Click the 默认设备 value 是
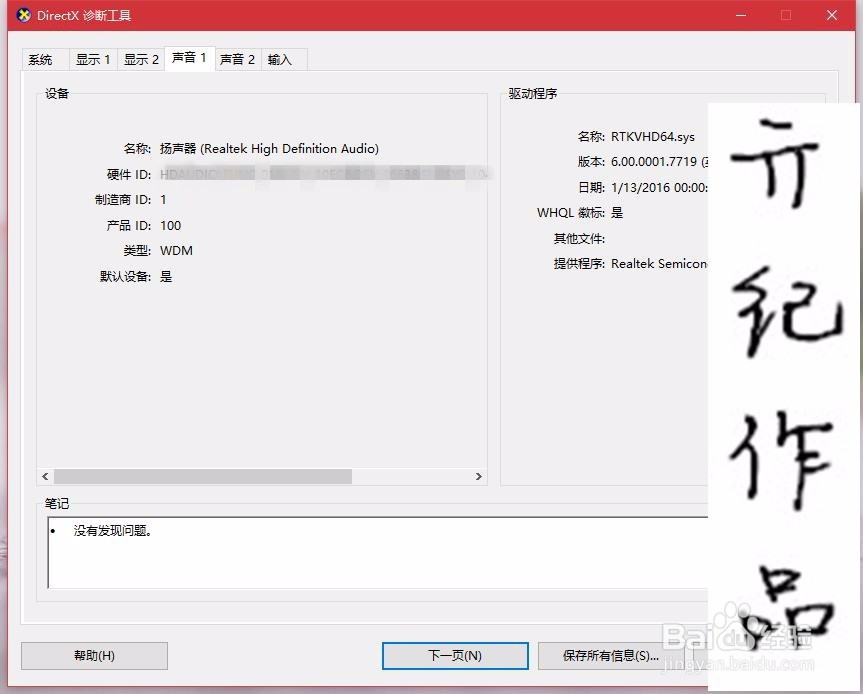 pos(166,276)
